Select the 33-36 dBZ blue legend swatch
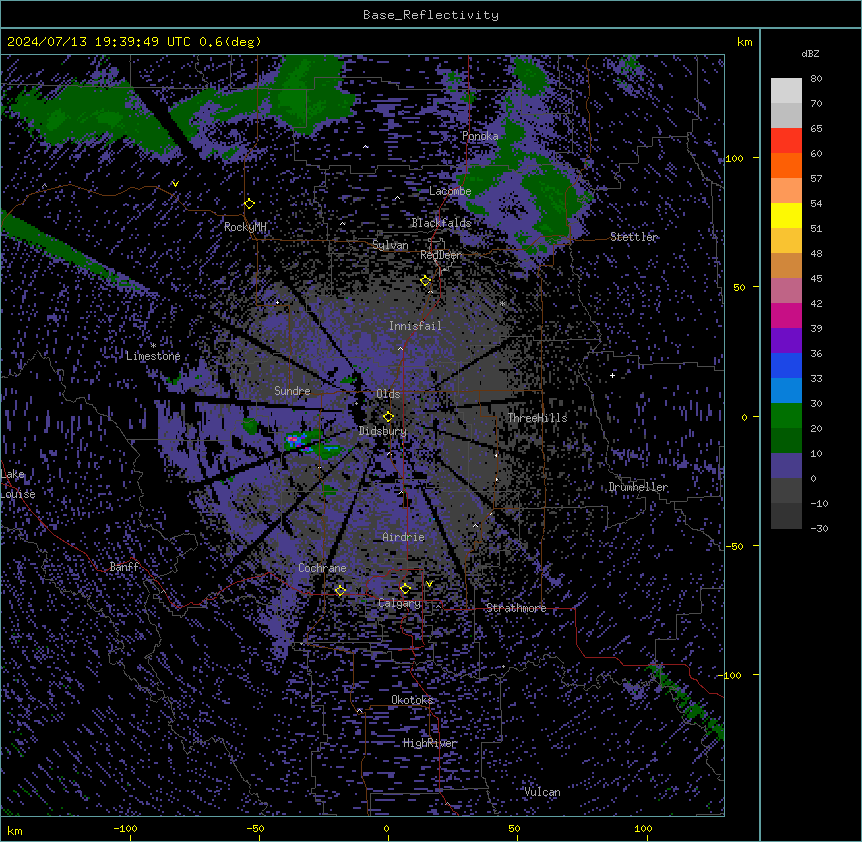862x842 pixels. pos(786,365)
